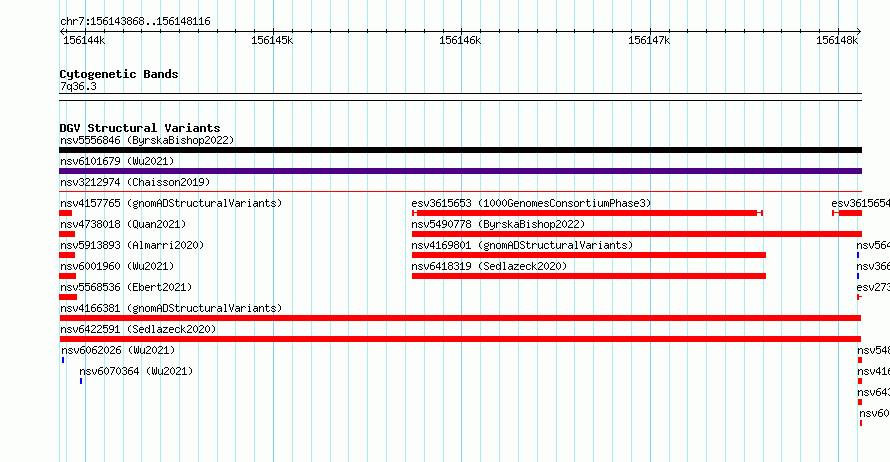
Task: Open variant label nsv3212974 (Chaisson2019)
Action: click(x=135, y=182)
